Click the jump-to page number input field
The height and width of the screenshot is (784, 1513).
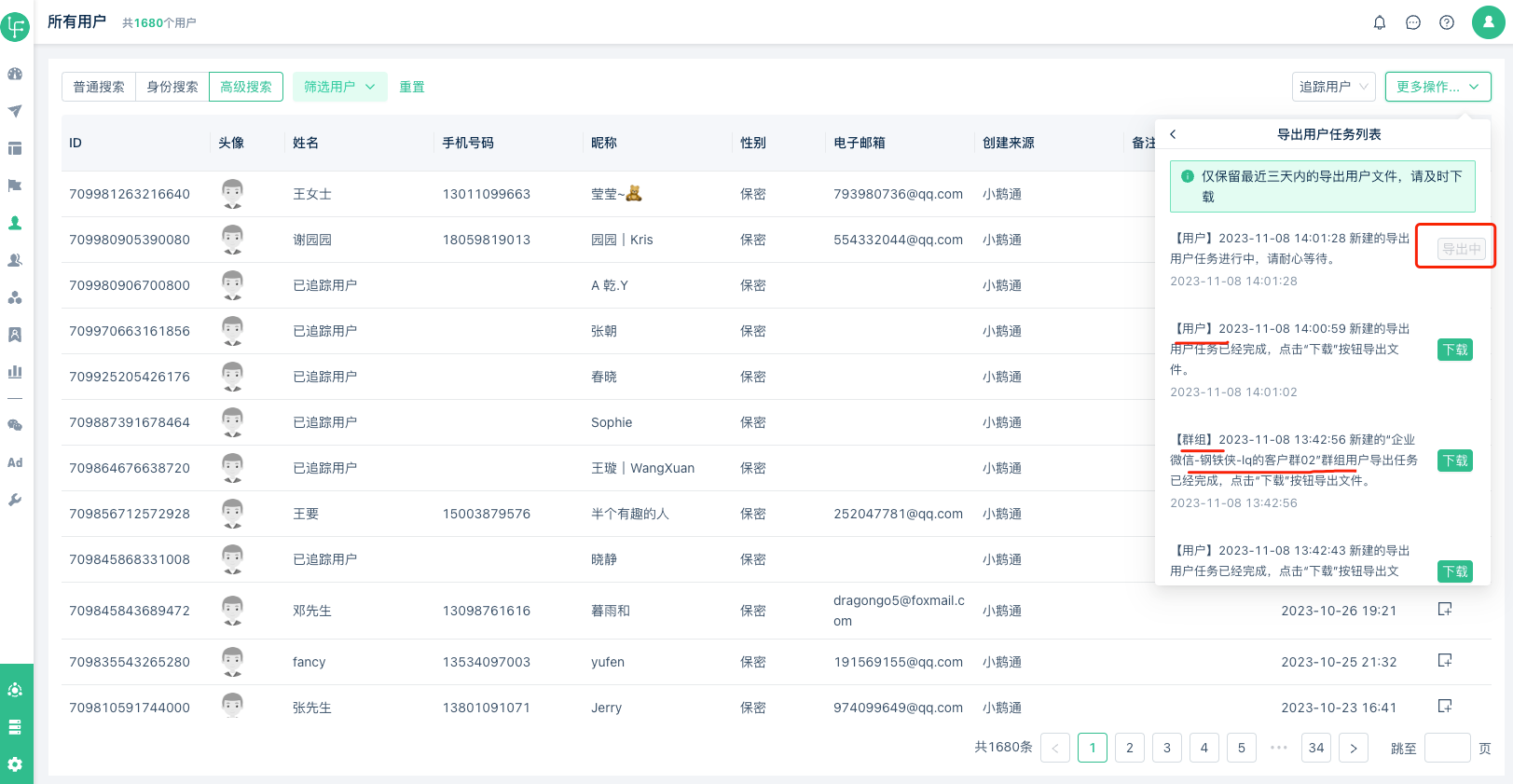(1447, 748)
